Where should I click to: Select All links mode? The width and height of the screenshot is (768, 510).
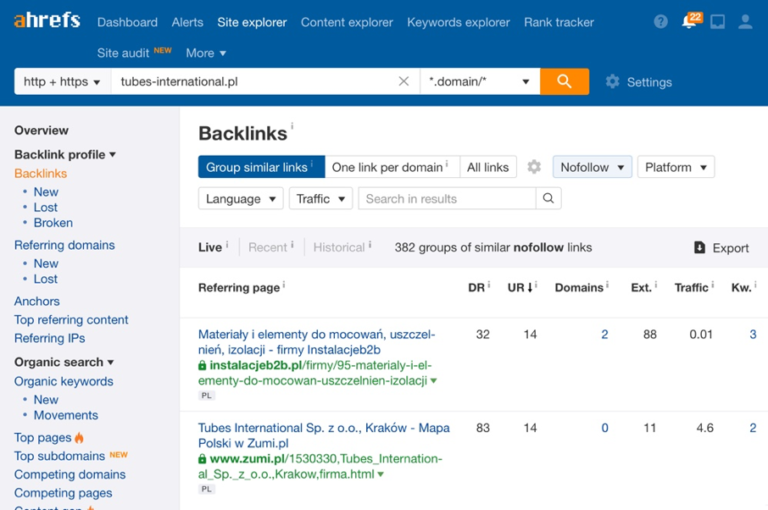(x=488, y=167)
